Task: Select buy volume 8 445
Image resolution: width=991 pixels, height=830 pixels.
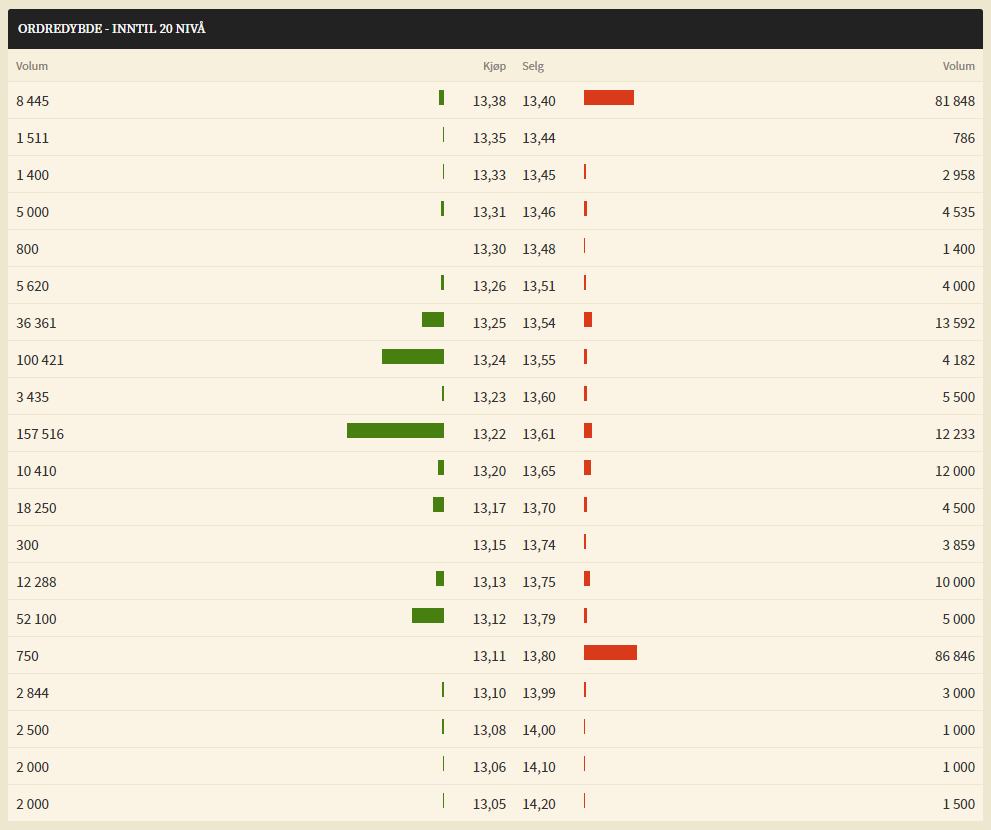Action: [32, 101]
